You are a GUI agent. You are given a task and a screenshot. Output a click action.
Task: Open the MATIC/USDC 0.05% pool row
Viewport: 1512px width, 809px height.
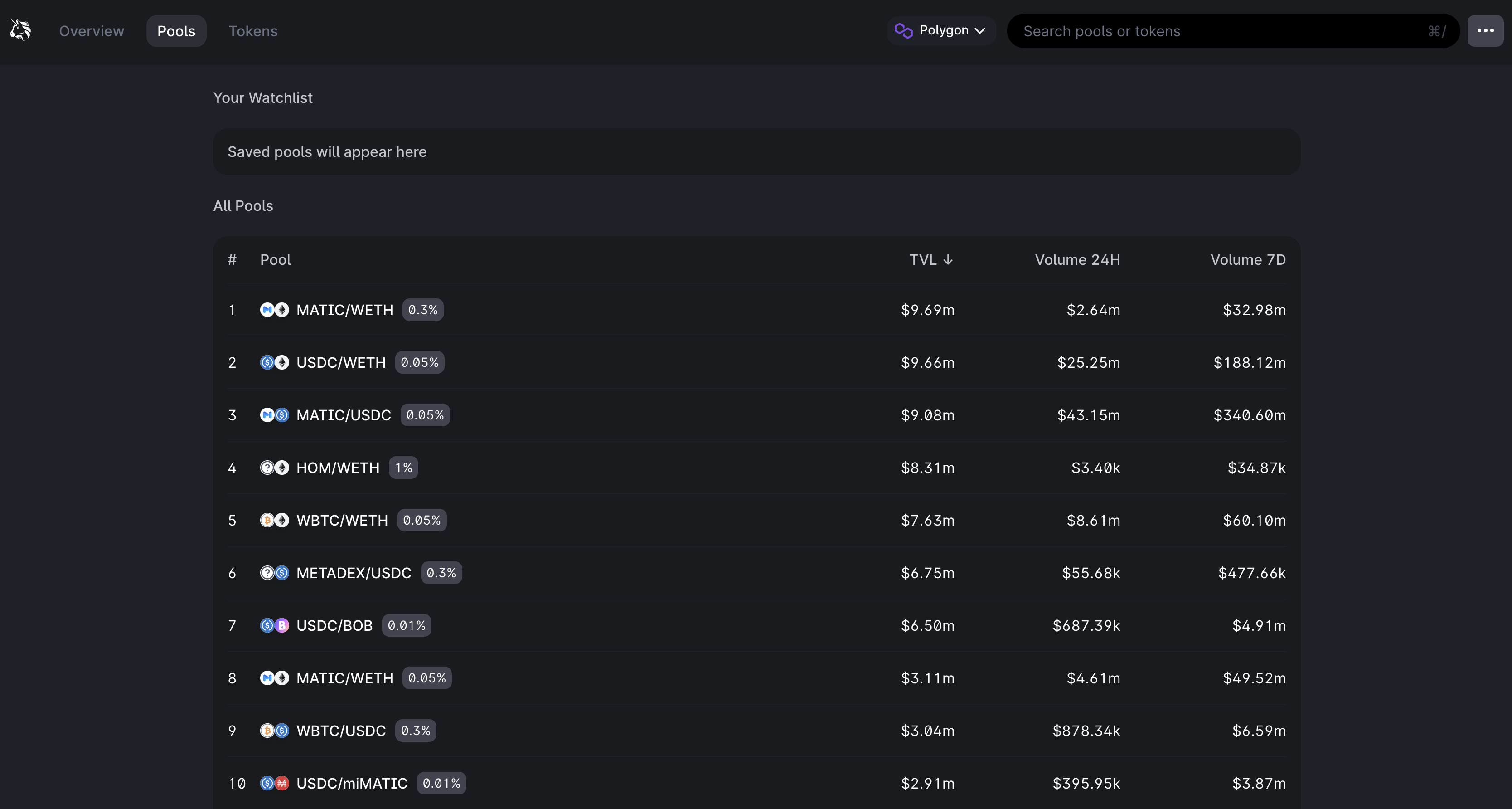pyautogui.click(x=344, y=415)
